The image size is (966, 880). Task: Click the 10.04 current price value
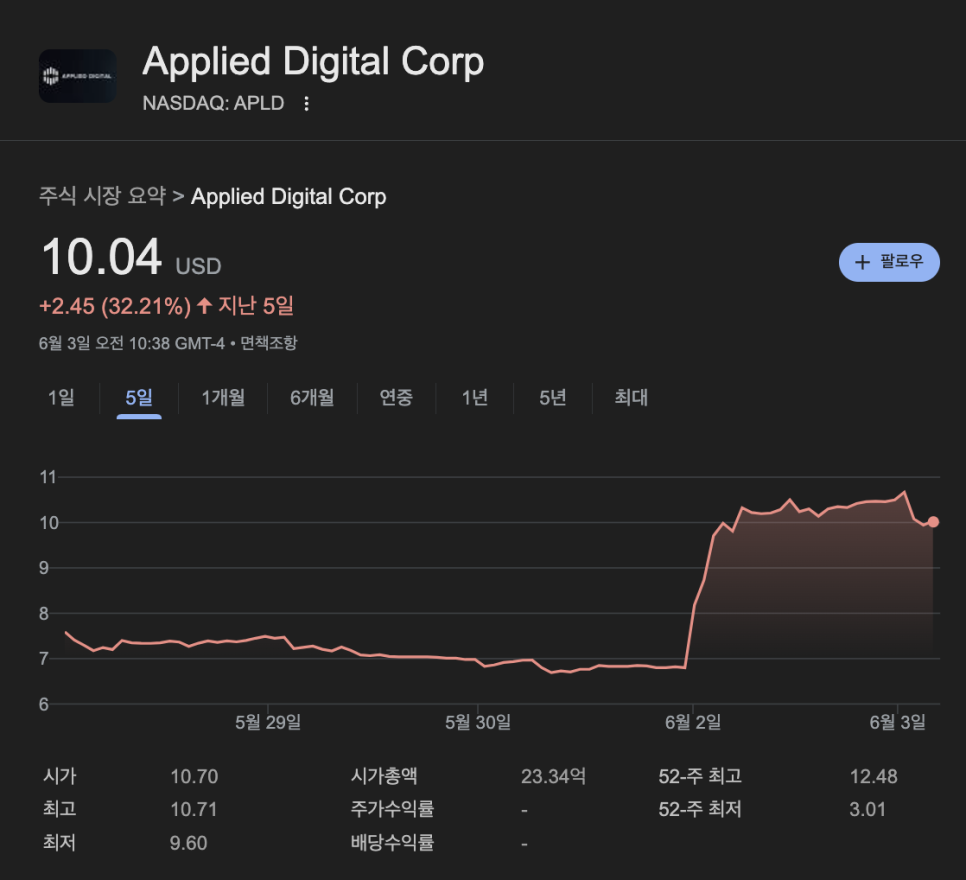[102, 256]
